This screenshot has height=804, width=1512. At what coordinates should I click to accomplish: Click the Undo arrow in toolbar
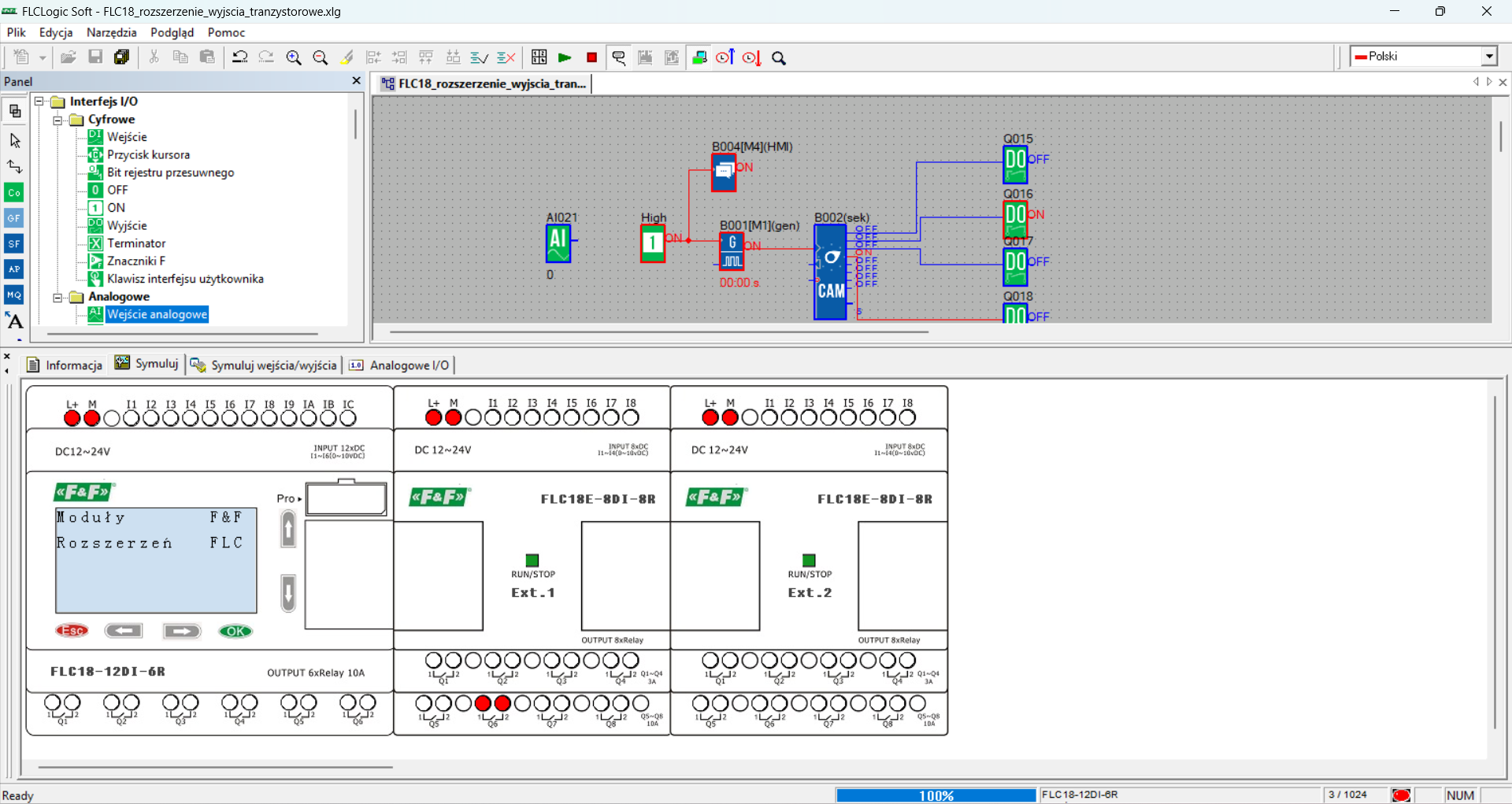coord(239,57)
